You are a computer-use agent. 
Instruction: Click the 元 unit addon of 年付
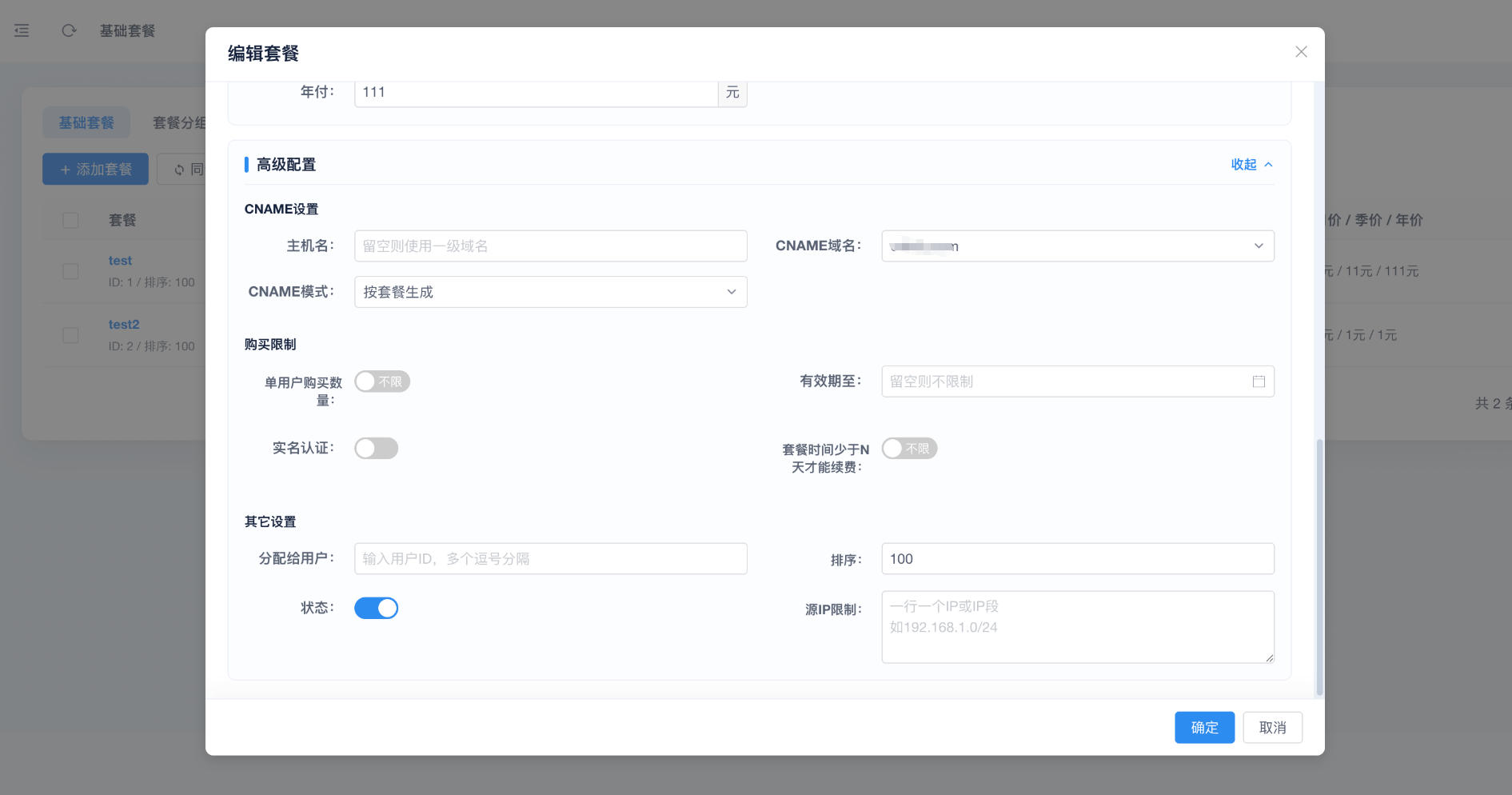pyautogui.click(x=732, y=92)
